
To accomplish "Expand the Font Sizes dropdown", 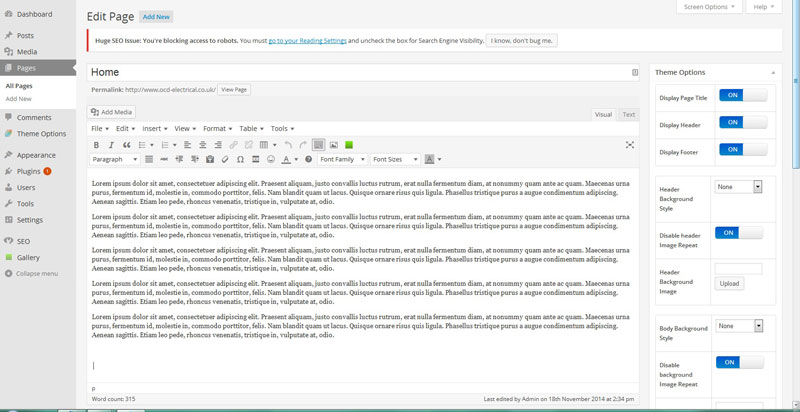I will click(x=394, y=160).
